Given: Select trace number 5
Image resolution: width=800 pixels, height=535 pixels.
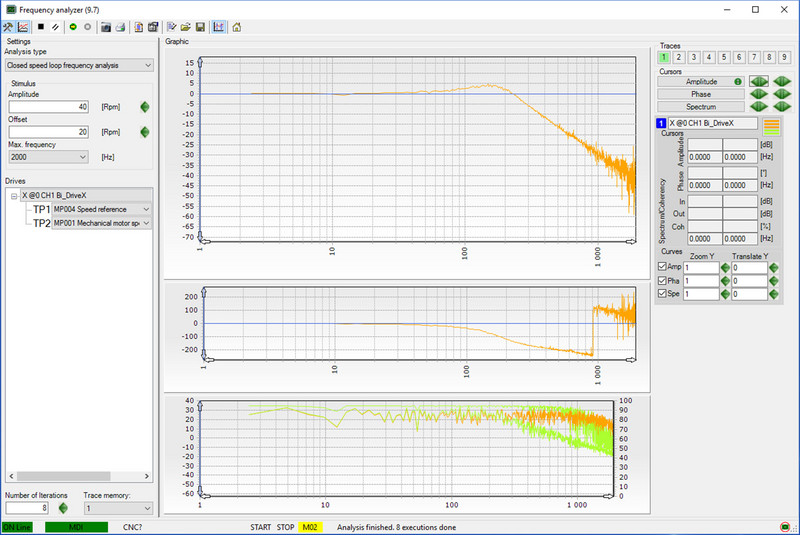Looking at the screenshot, I should click(724, 58).
